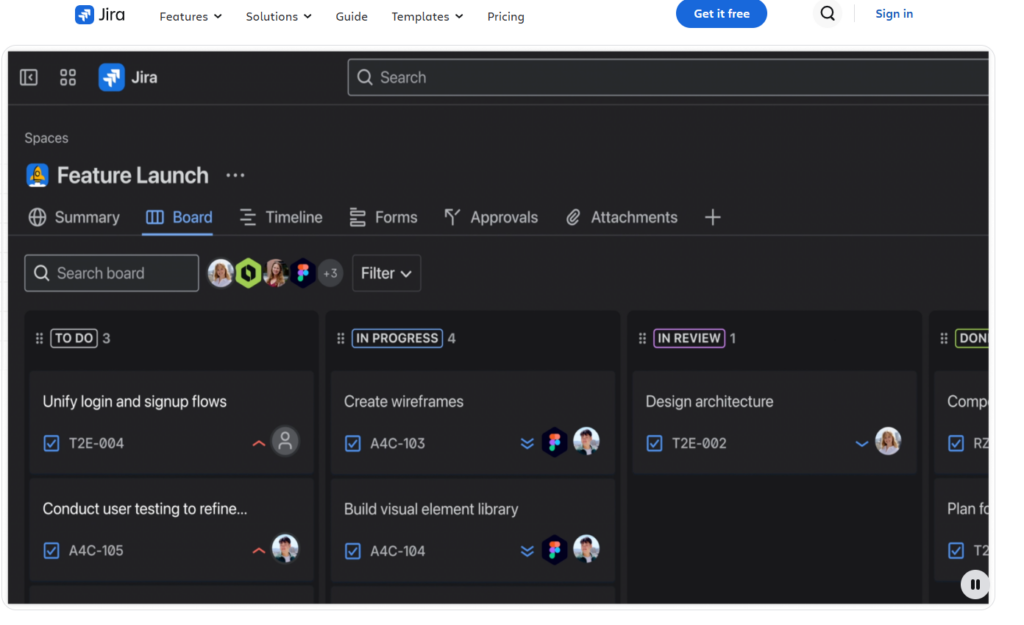Expand the Templates menu
Screen dimensions: 1024x625
pyautogui.click(x=427, y=16)
